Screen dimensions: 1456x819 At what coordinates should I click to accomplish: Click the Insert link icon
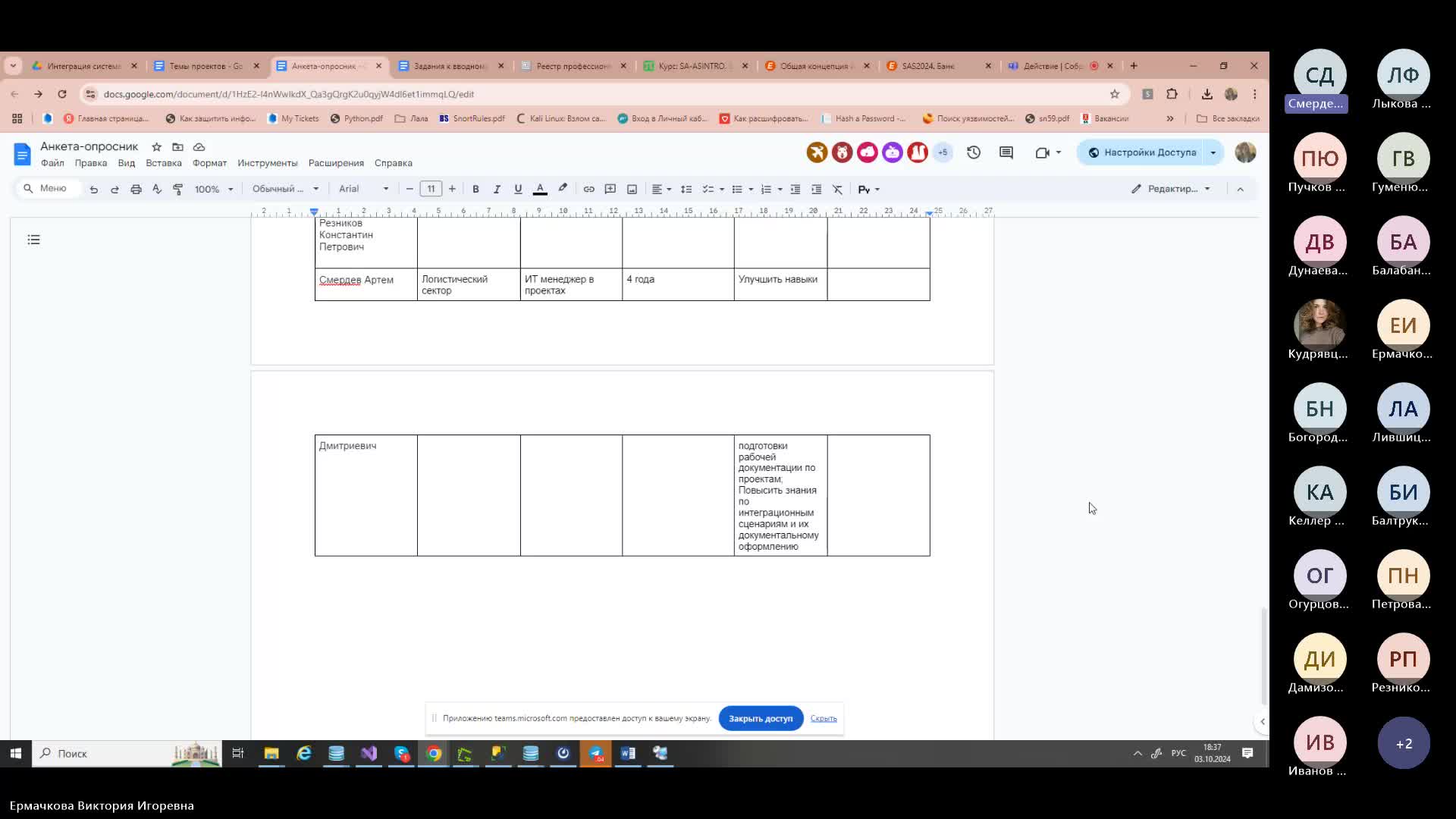tap(589, 190)
